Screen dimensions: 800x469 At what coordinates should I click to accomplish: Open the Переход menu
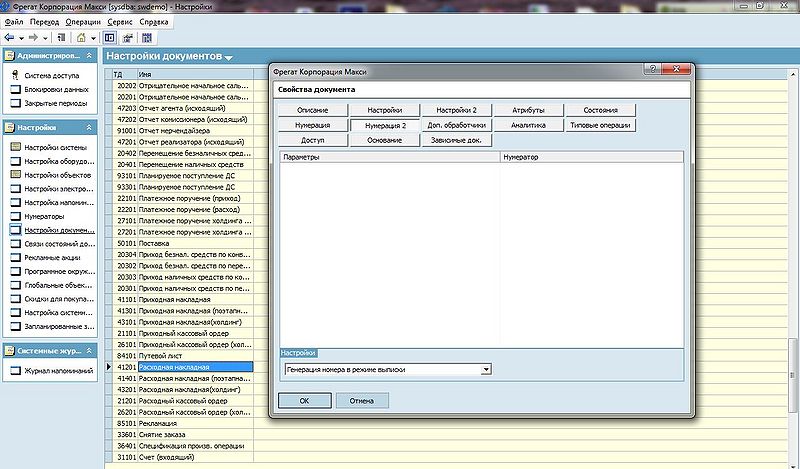[x=44, y=22]
